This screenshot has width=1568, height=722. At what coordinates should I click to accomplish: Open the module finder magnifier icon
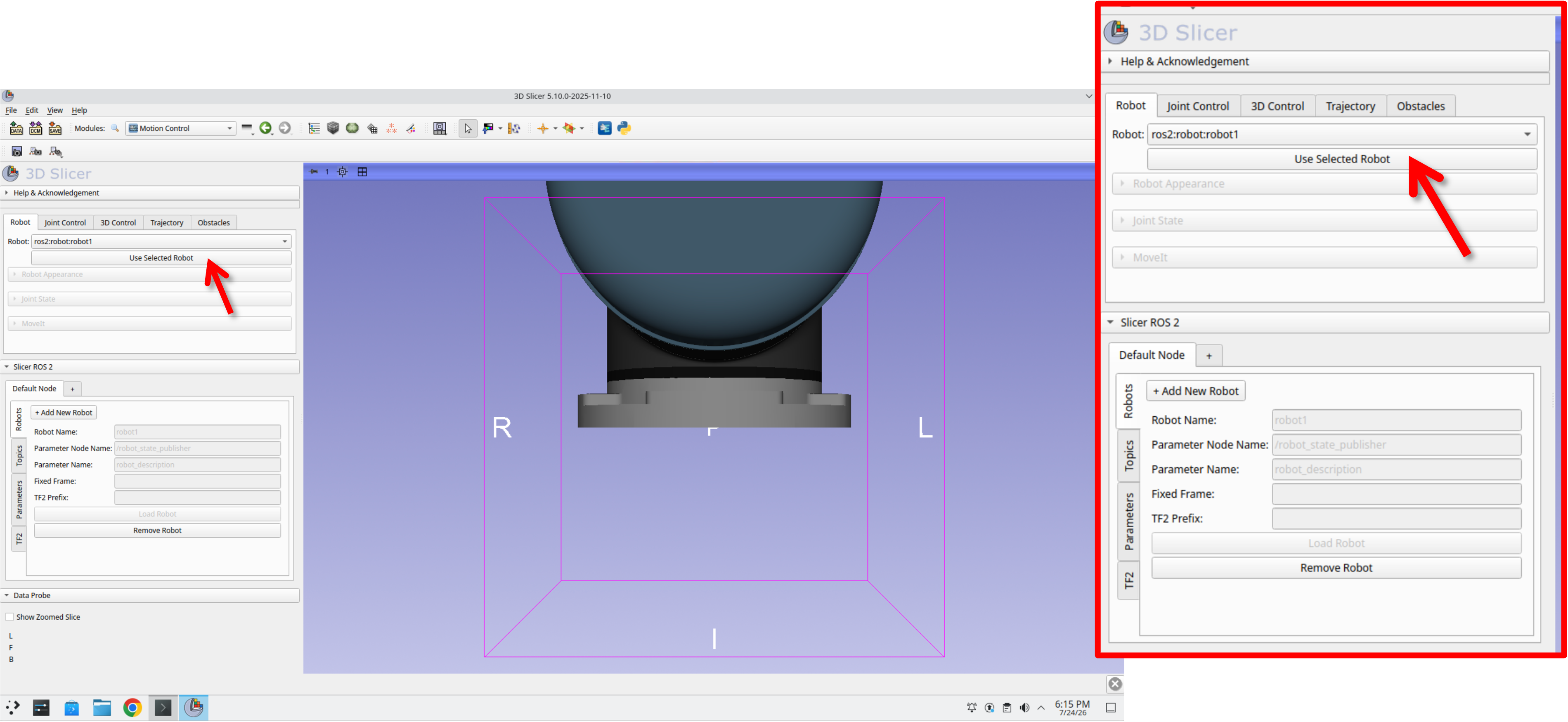tap(114, 128)
